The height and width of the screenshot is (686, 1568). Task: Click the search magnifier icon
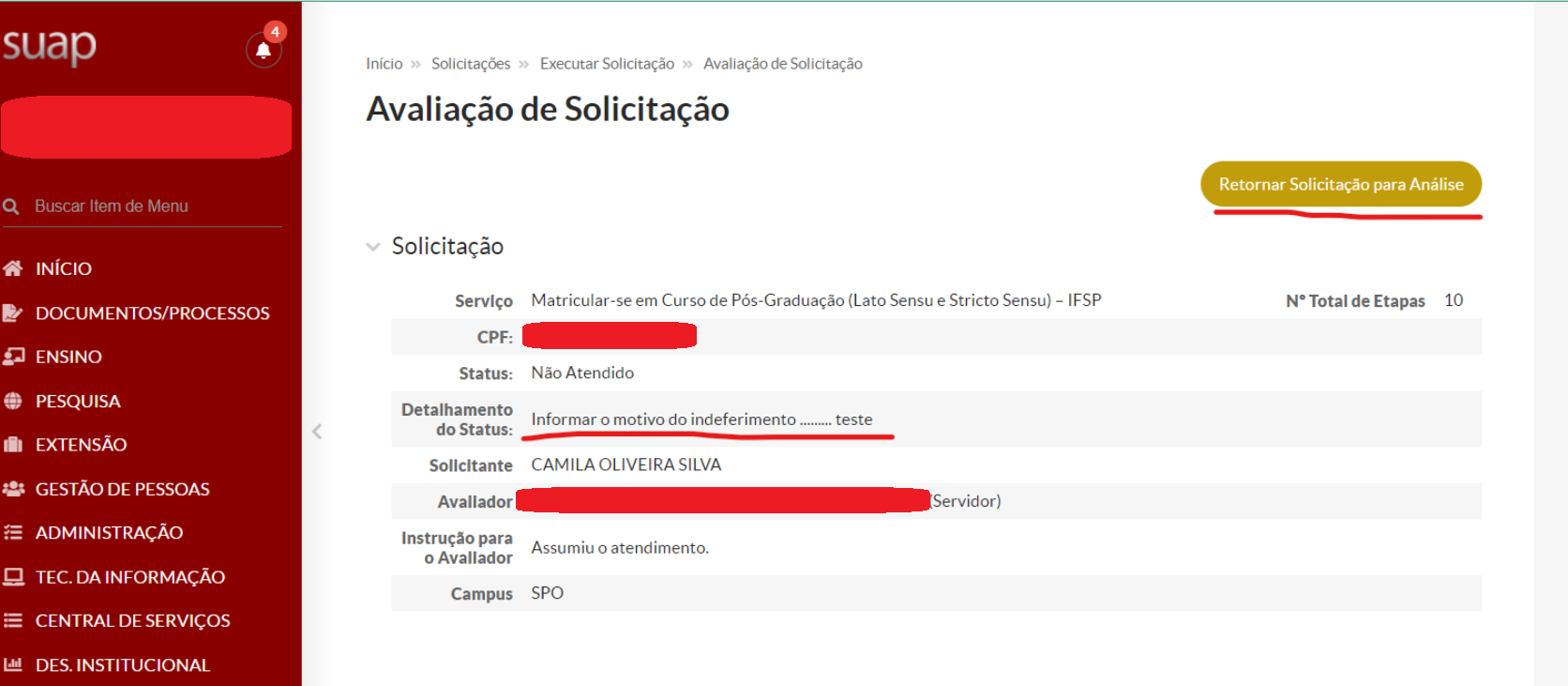pos(11,206)
